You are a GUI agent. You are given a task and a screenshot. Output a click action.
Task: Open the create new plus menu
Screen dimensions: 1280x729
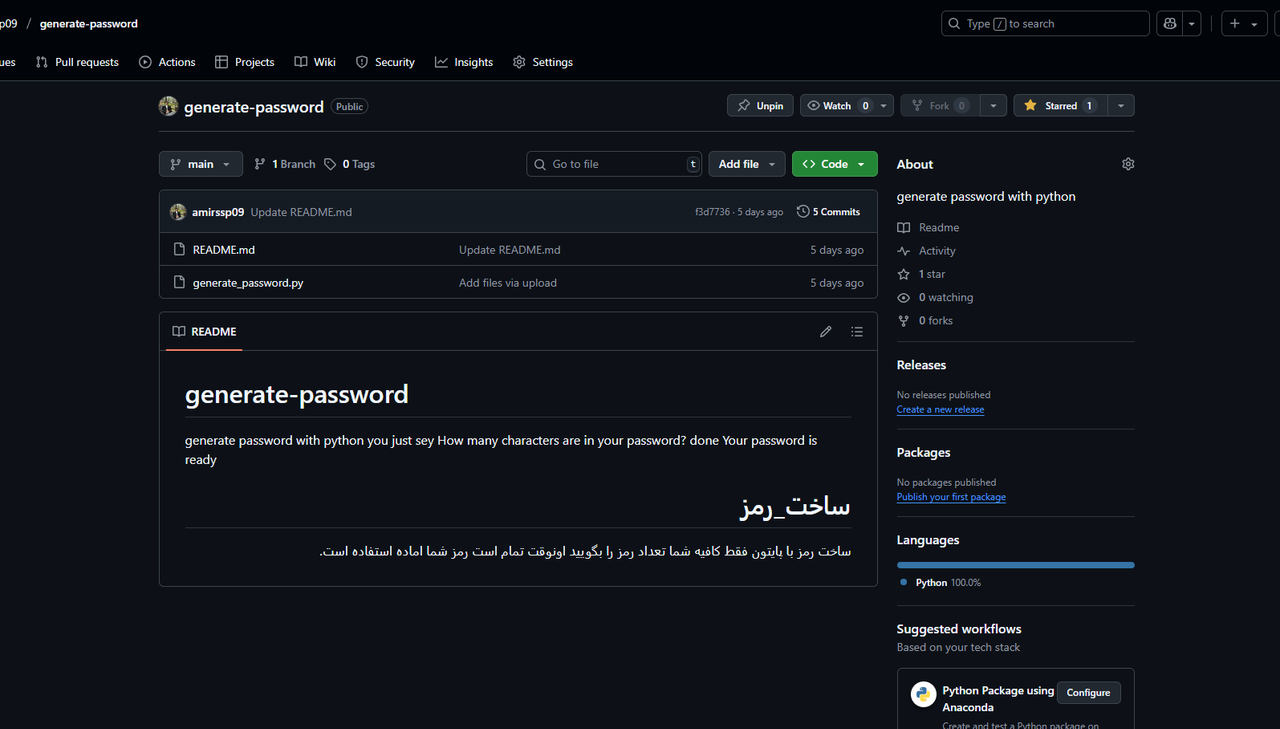[x=1244, y=24]
